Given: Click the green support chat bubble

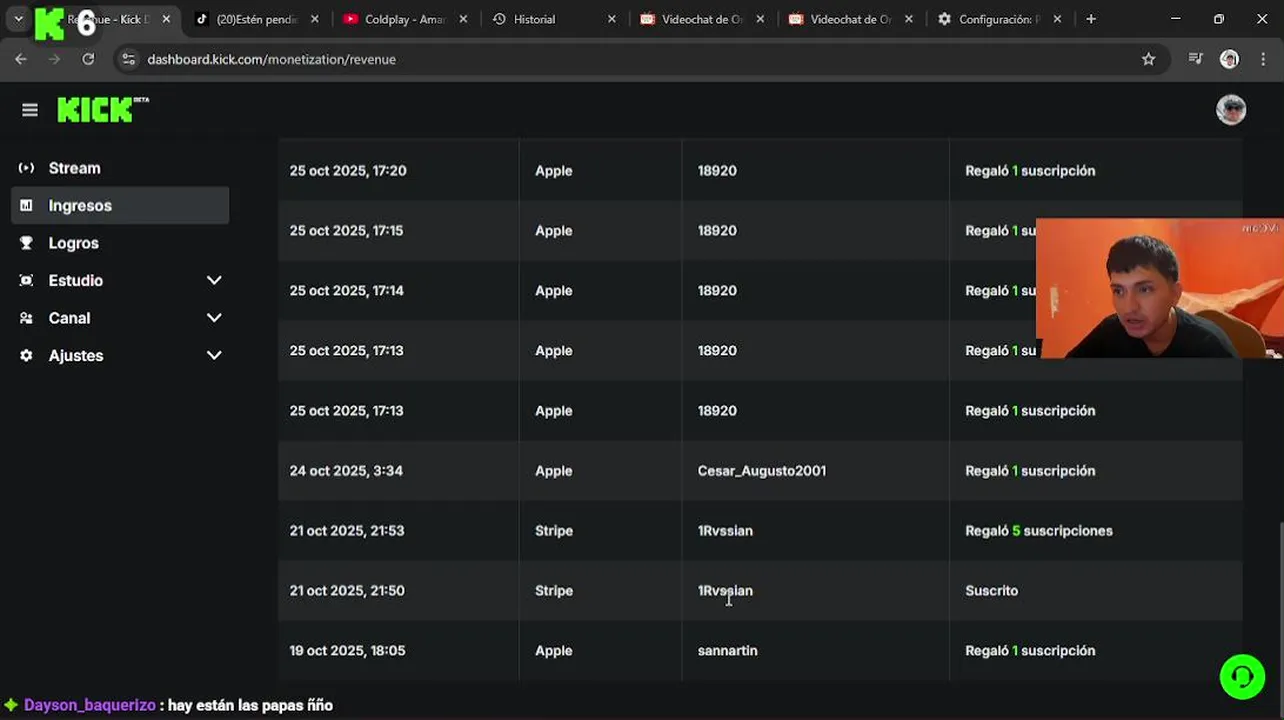Looking at the screenshot, I should coord(1242,677).
